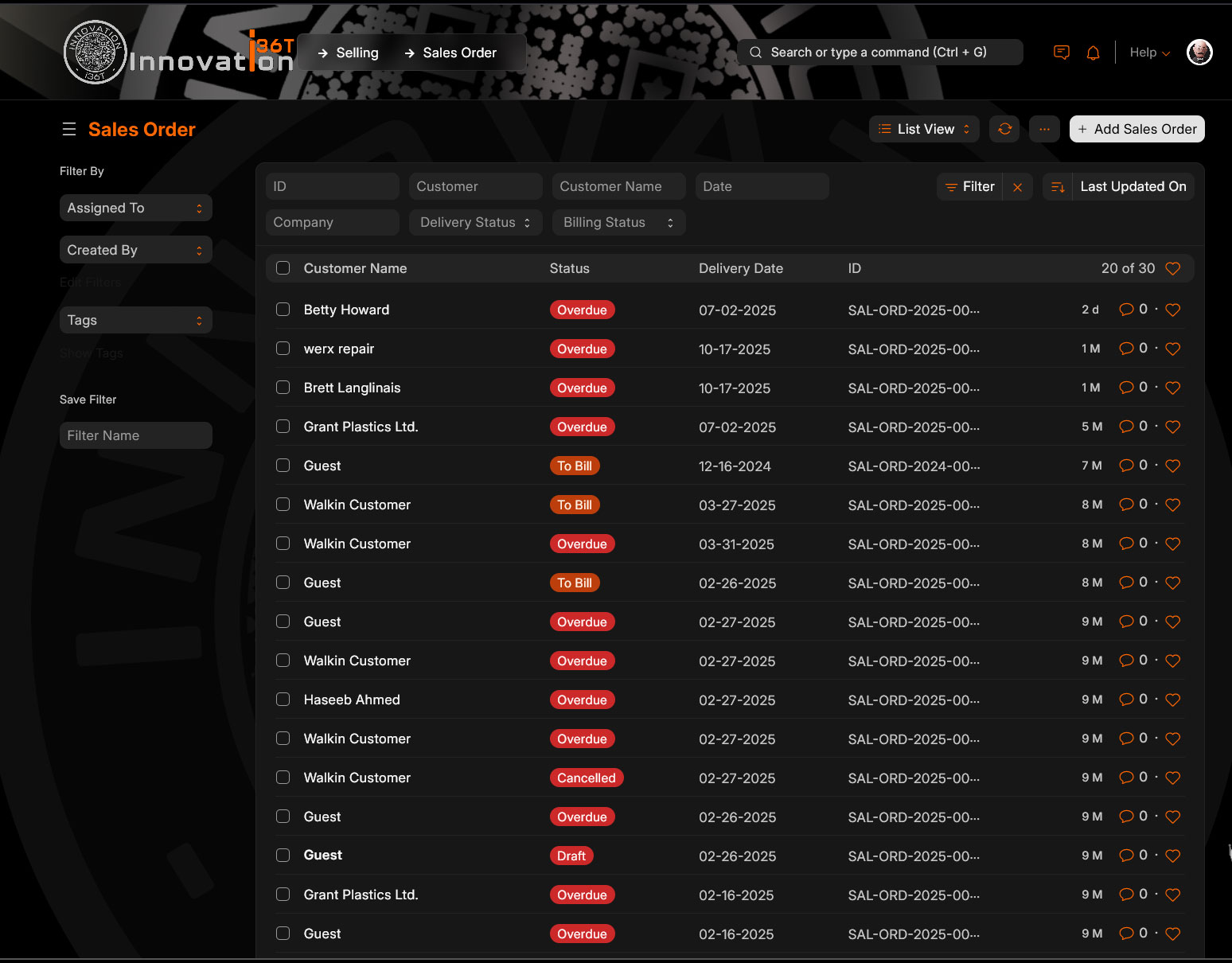Viewport: 1232px width, 963px height.
Task: Open the three-dots menu button
Action: [1044, 129]
